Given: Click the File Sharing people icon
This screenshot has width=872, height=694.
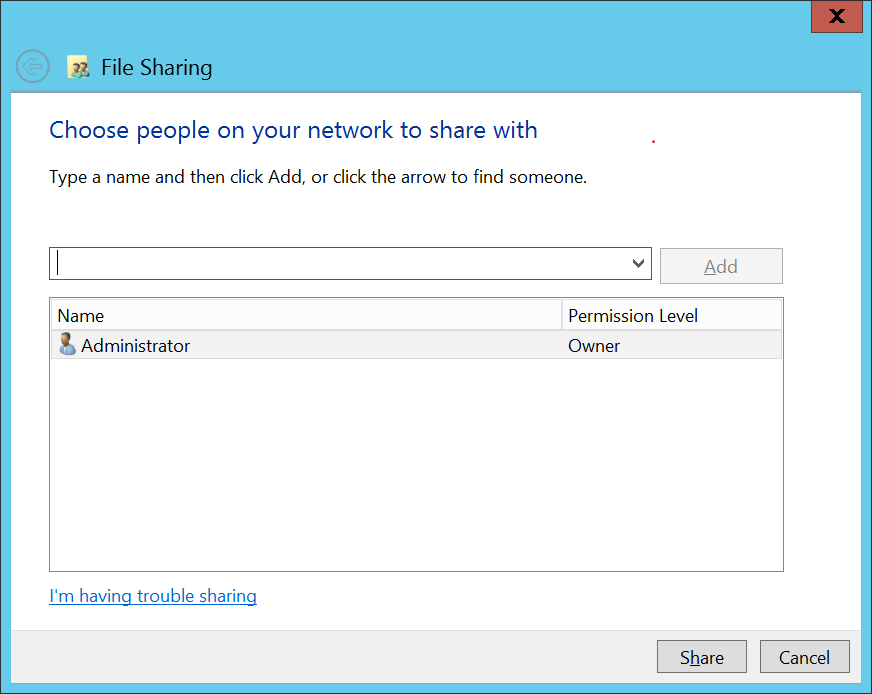Looking at the screenshot, I should pyautogui.click(x=79, y=68).
